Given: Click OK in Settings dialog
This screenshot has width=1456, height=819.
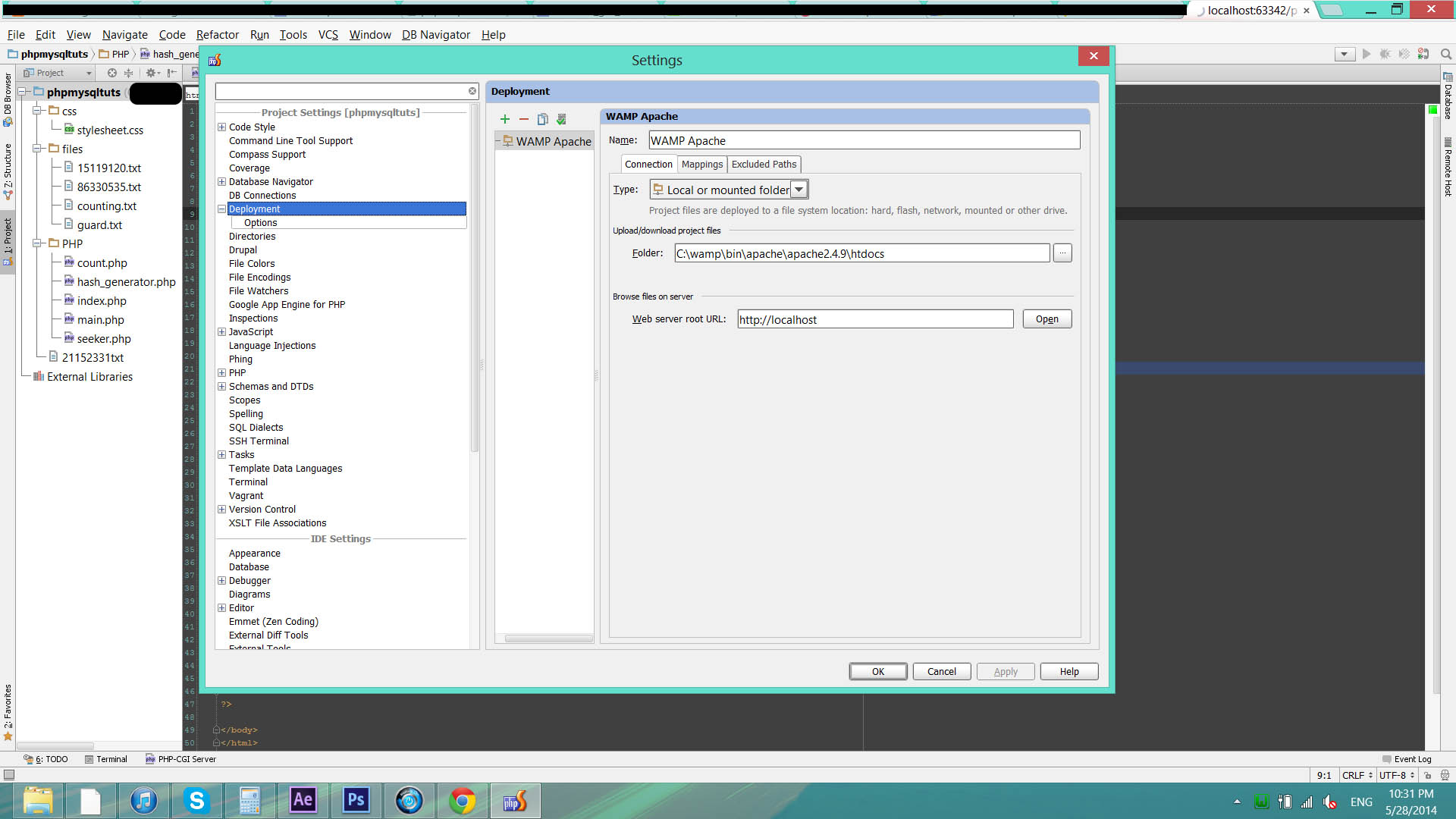Looking at the screenshot, I should tap(878, 672).
